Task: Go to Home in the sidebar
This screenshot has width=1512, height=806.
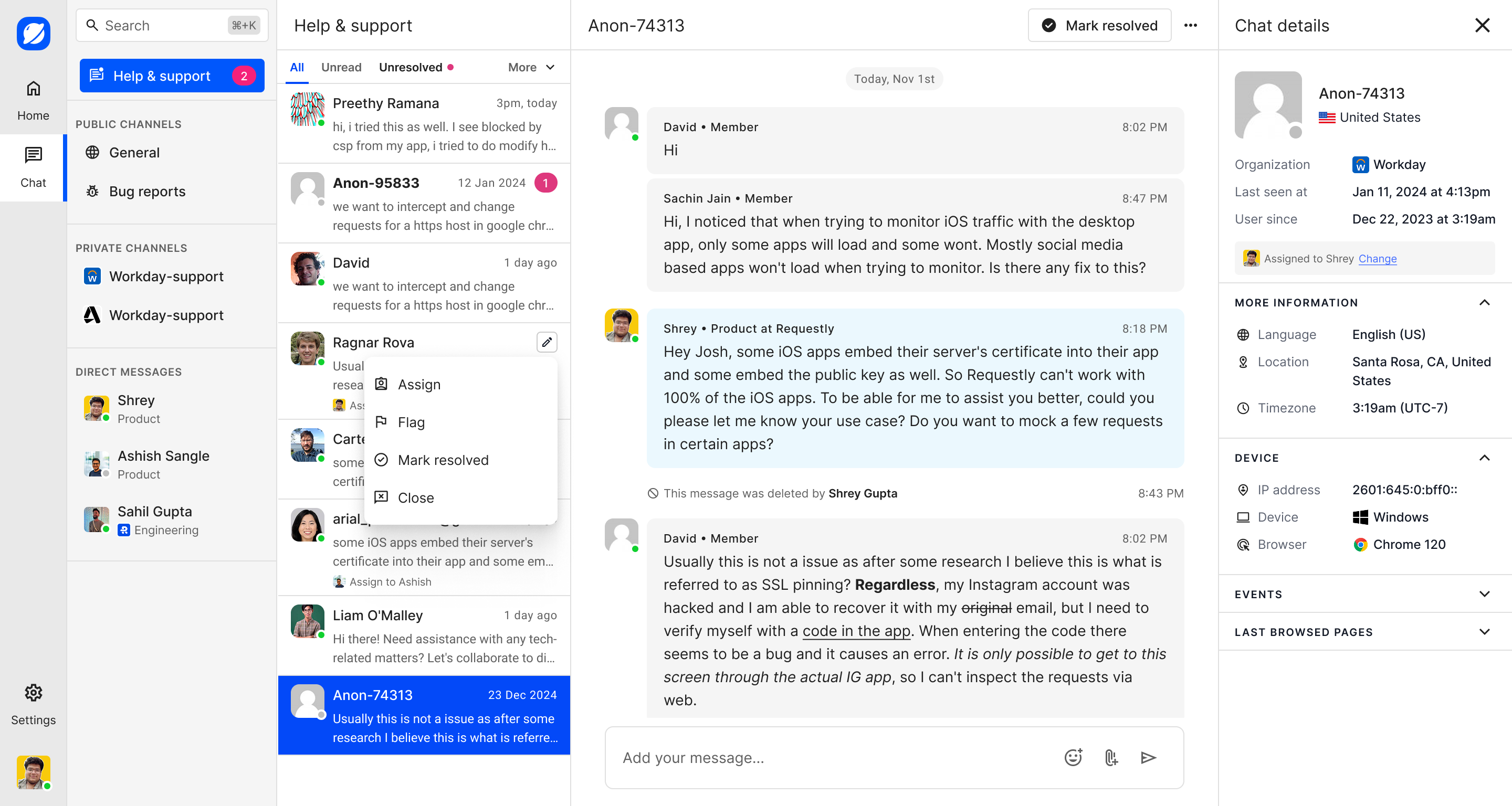Action: pyautogui.click(x=34, y=100)
